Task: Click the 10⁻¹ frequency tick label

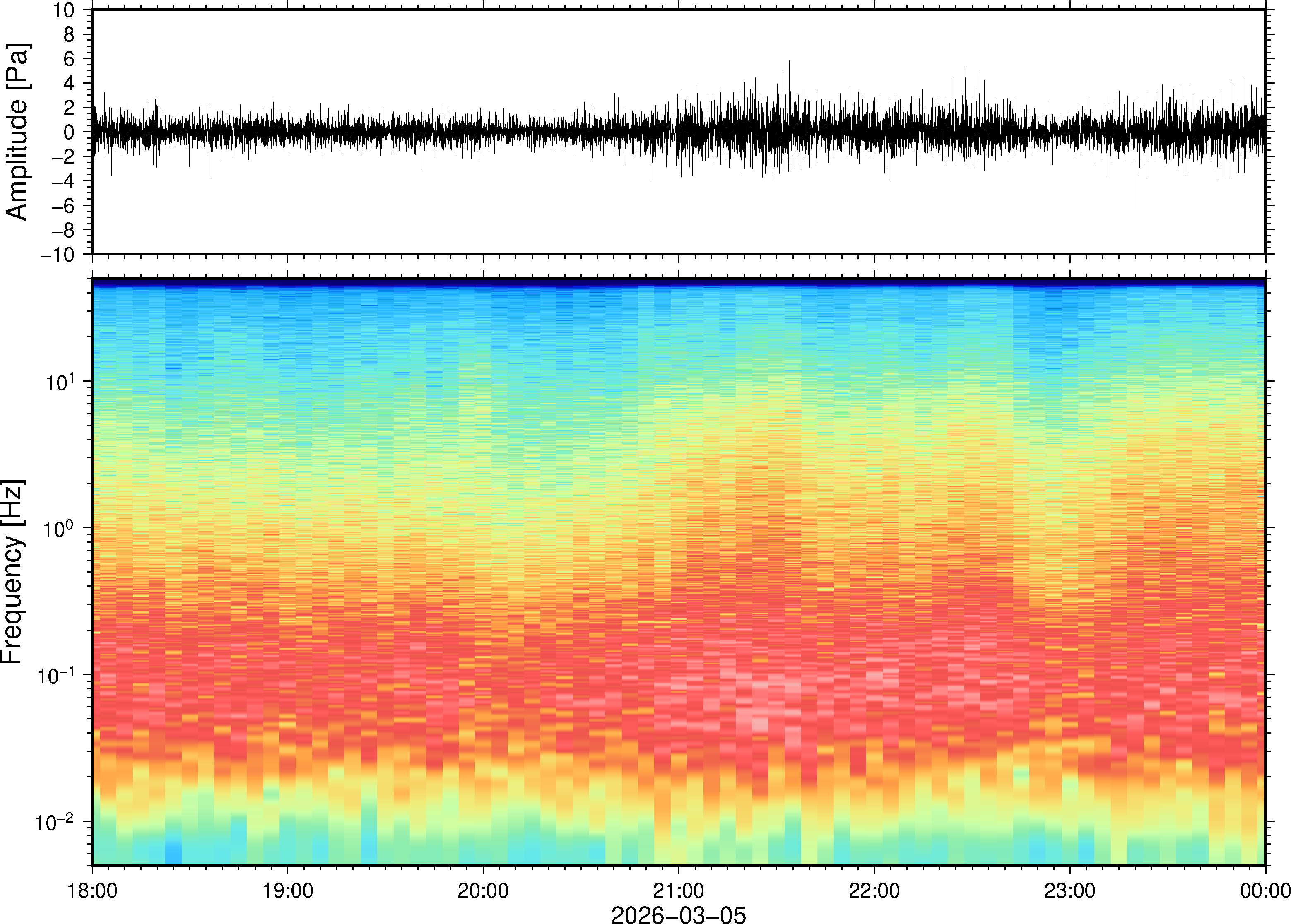Action: [x=56, y=675]
